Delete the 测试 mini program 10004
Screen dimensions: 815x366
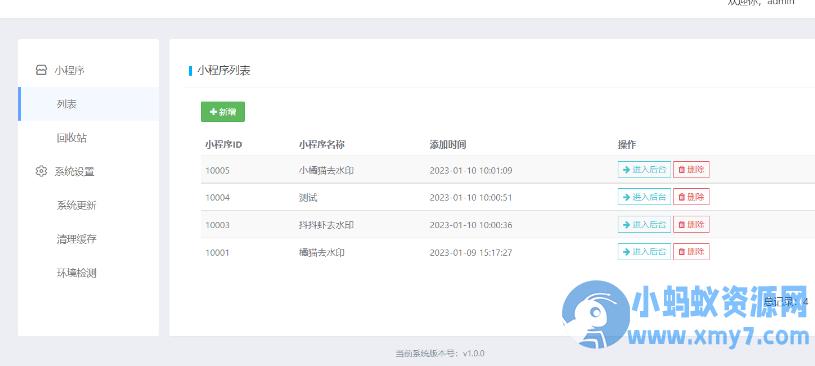coord(691,197)
